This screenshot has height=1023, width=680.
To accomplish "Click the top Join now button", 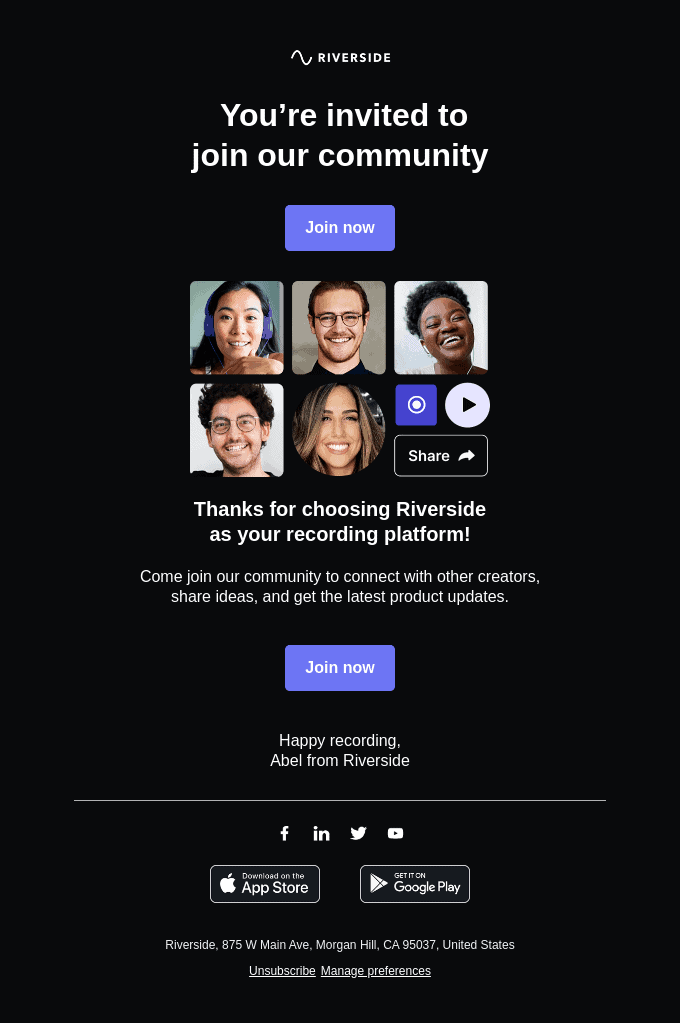I will point(340,228).
